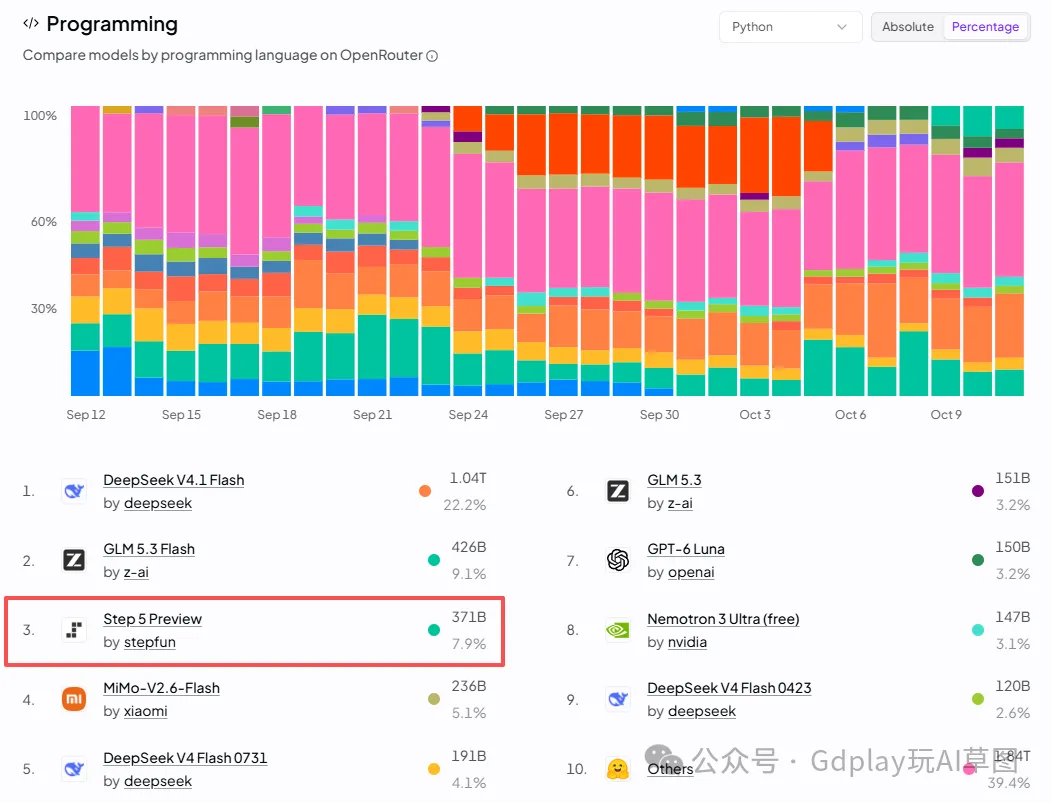Click the purple swatch for GLM 5.3
Screen dimensions: 1052x803
pyautogui.click(x=978, y=491)
